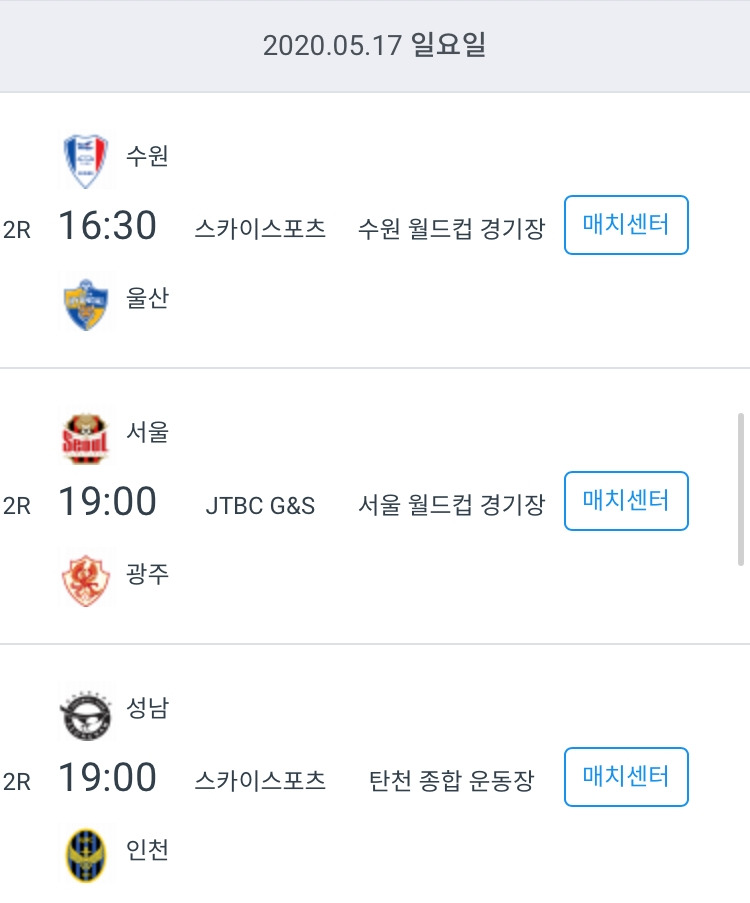
Task: Click the JTBC G&S broadcaster label
Action: click(260, 506)
